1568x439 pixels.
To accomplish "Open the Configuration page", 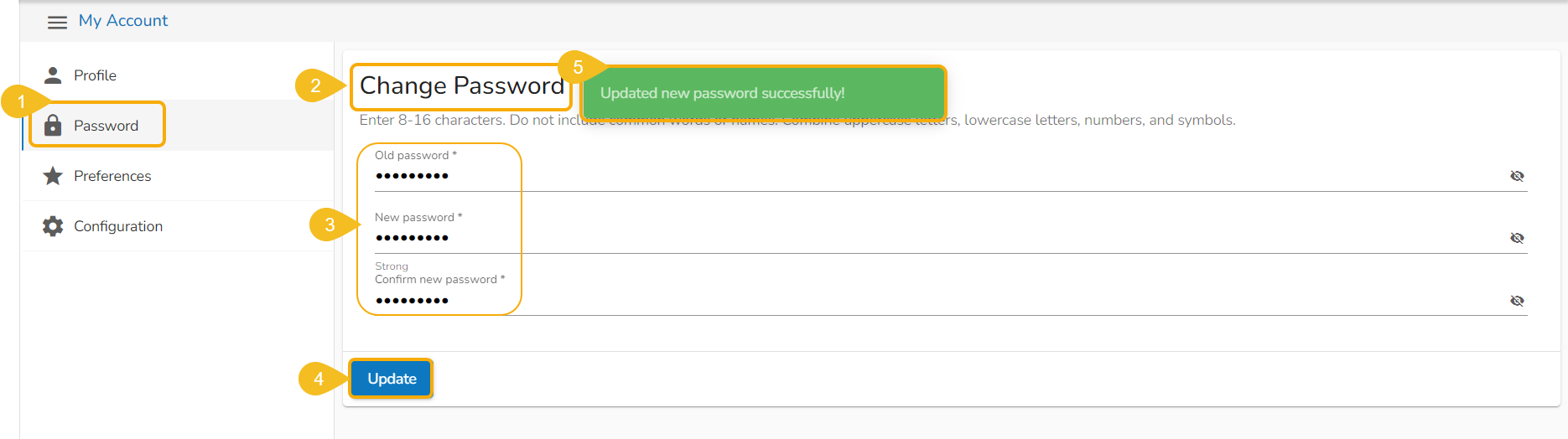I will pos(118,226).
